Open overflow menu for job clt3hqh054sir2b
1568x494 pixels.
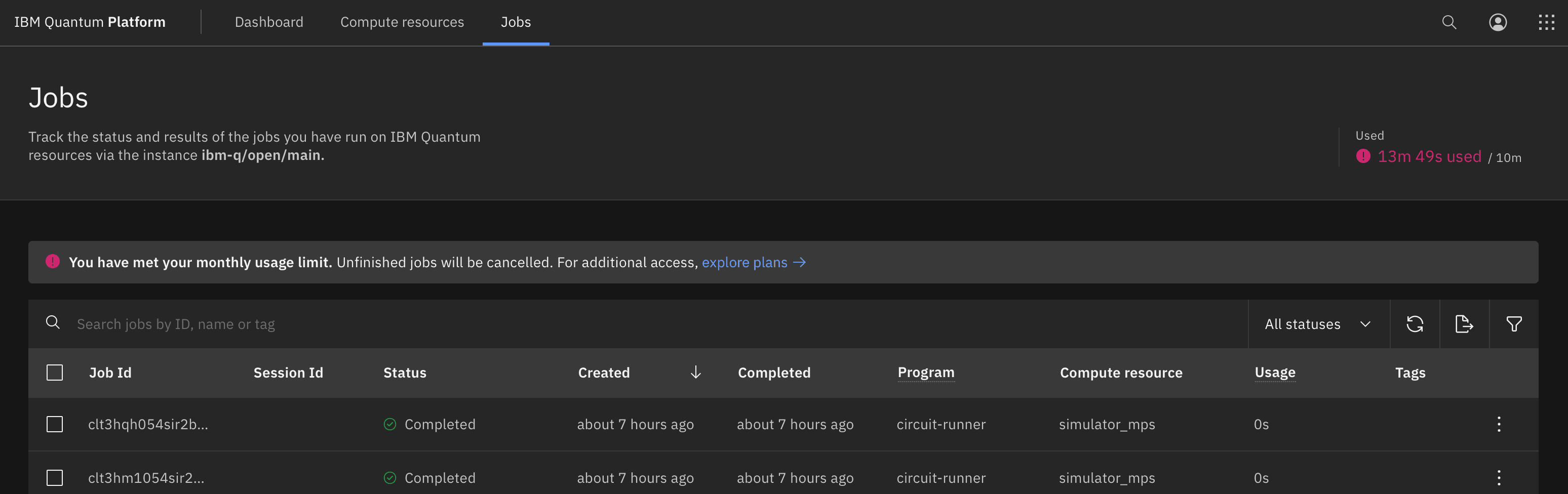1499,424
